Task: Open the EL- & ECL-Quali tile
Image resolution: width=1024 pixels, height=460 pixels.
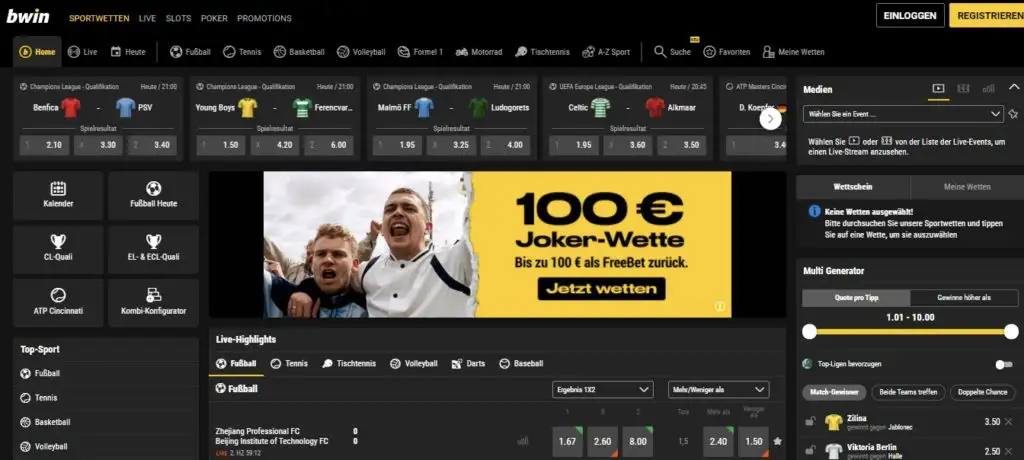Action: pos(153,249)
